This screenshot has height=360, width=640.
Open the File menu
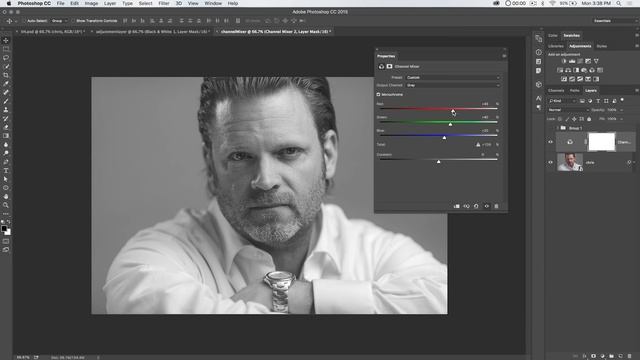tap(60, 3)
